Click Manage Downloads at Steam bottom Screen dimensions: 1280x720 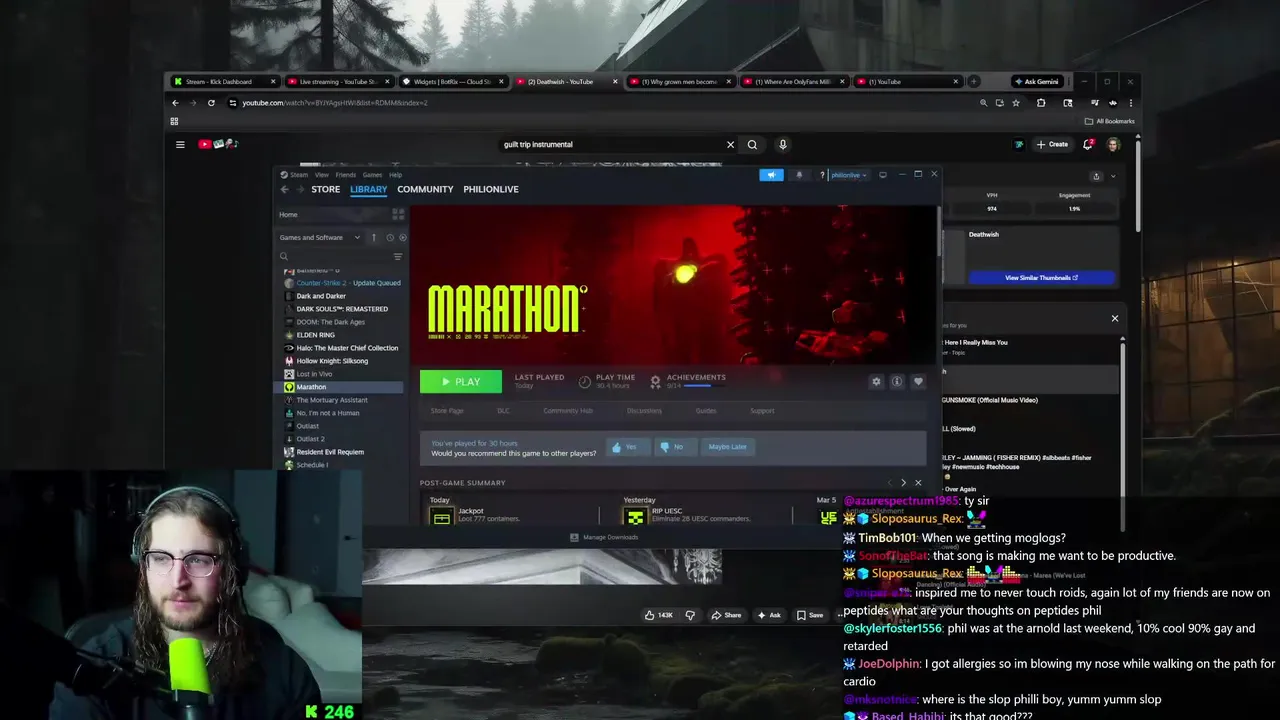point(604,538)
